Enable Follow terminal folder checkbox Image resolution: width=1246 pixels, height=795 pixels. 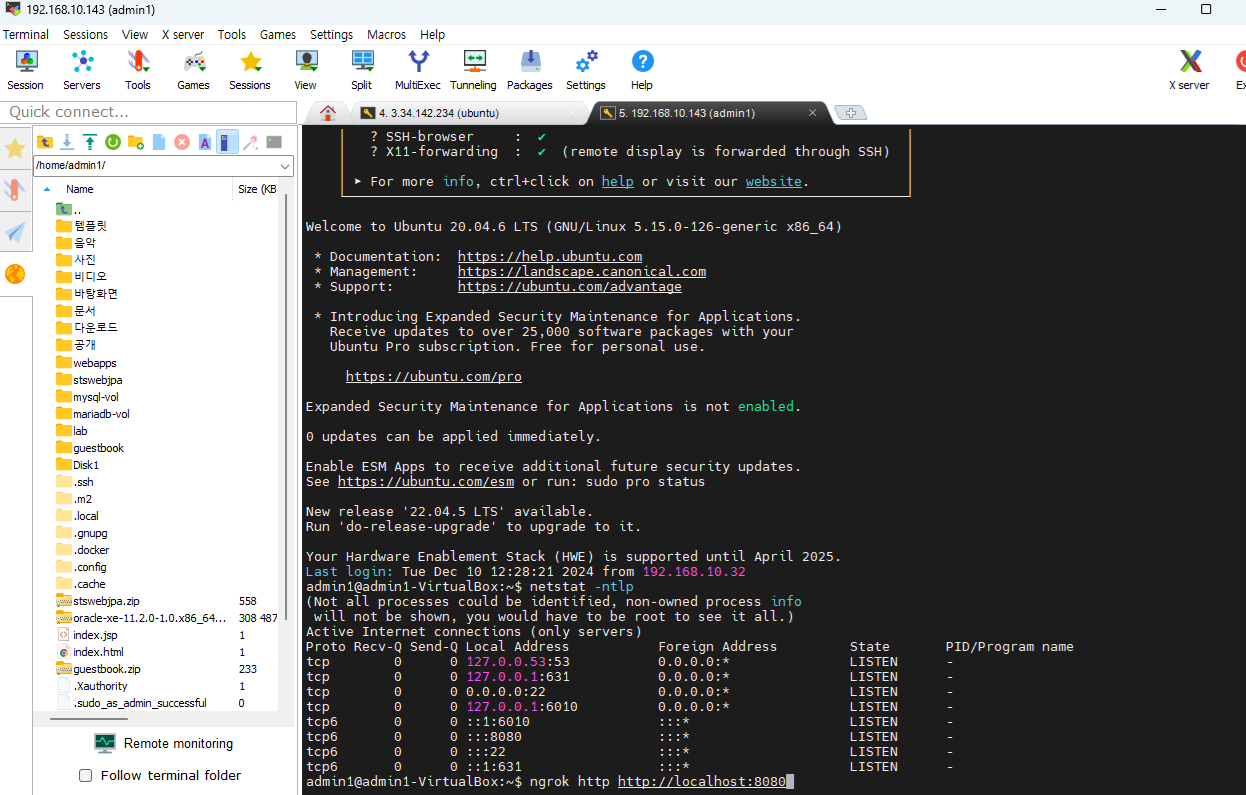85,775
